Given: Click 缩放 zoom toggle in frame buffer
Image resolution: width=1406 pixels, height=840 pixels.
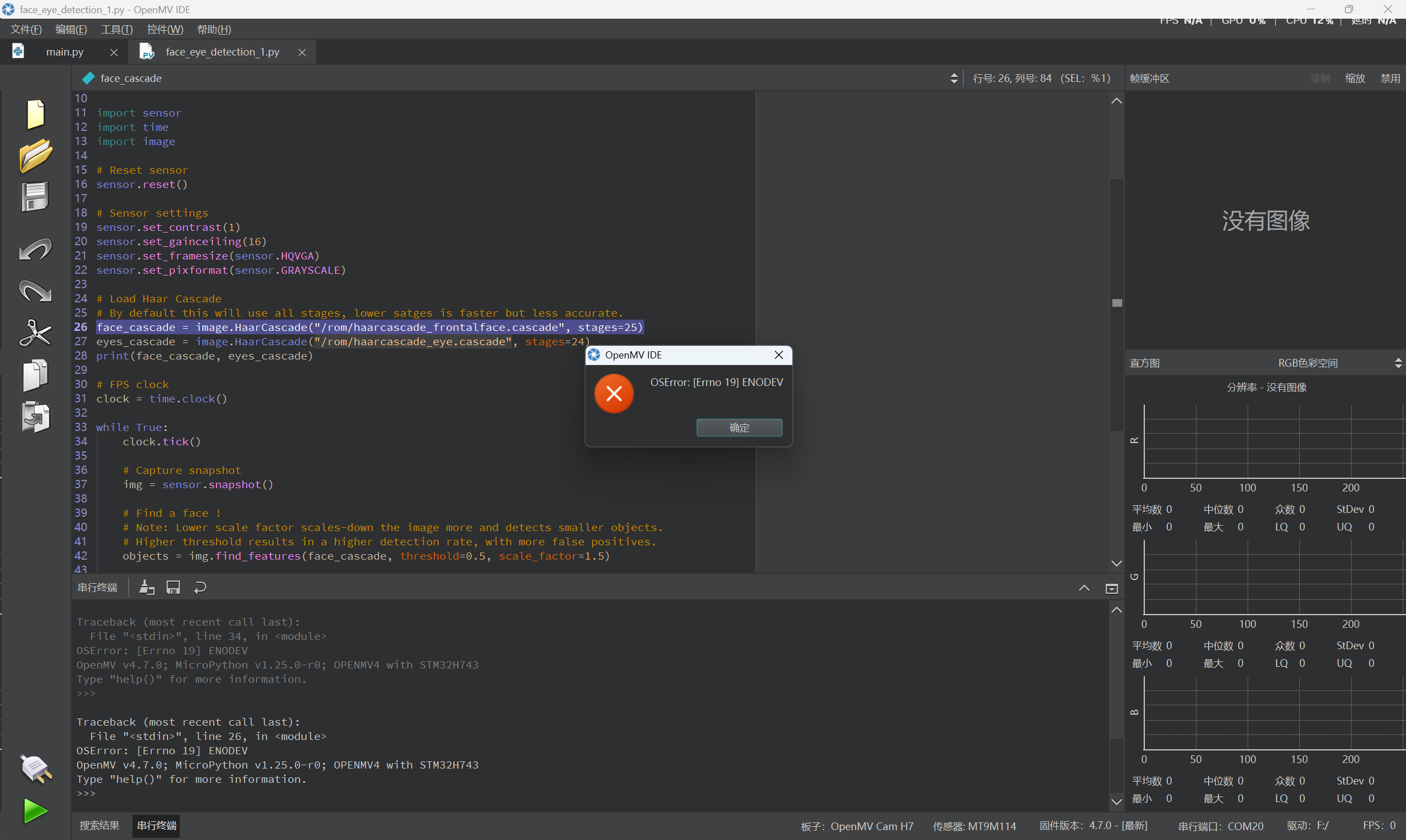Looking at the screenshot, I should (x=1355, y=78).
